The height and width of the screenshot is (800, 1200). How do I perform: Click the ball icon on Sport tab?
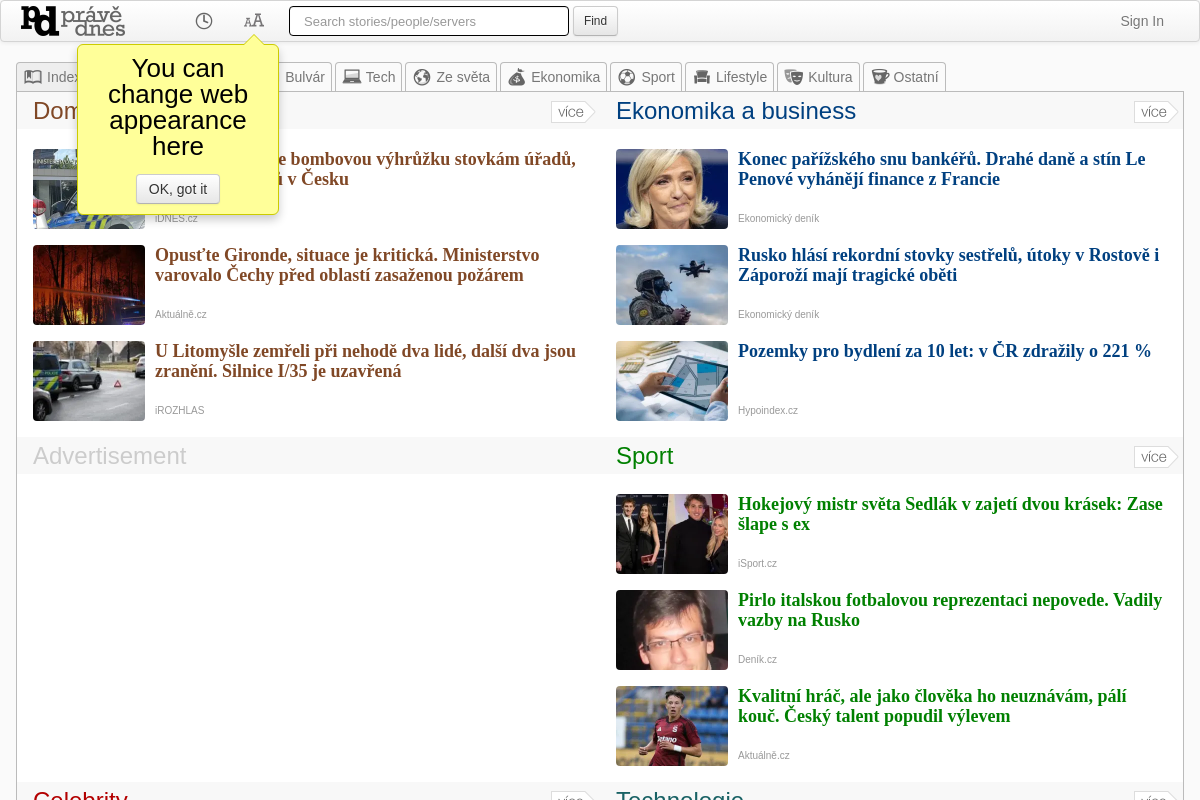[x=627, y=77]
